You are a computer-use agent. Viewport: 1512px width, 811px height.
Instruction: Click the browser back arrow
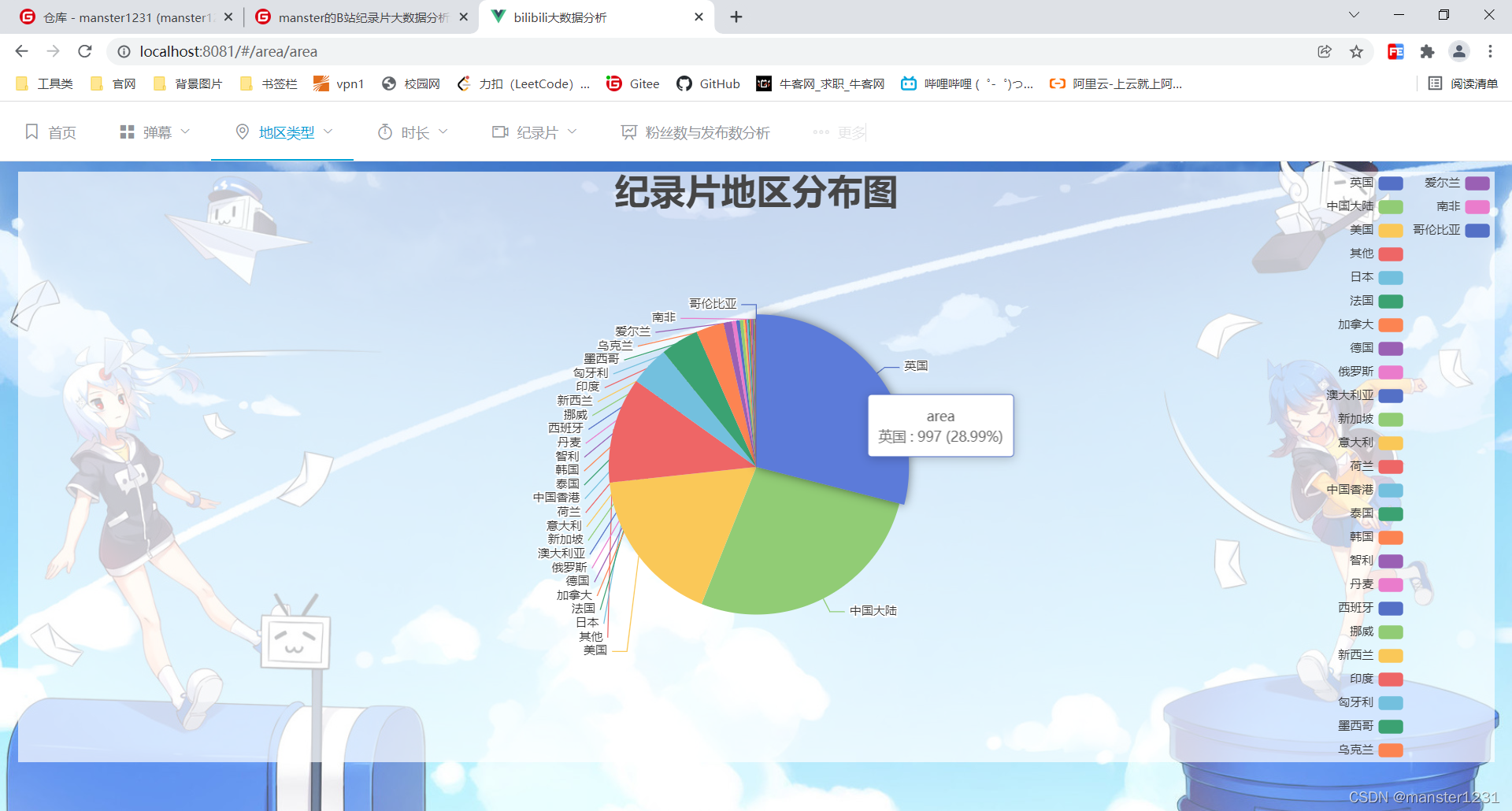[21, 51]
